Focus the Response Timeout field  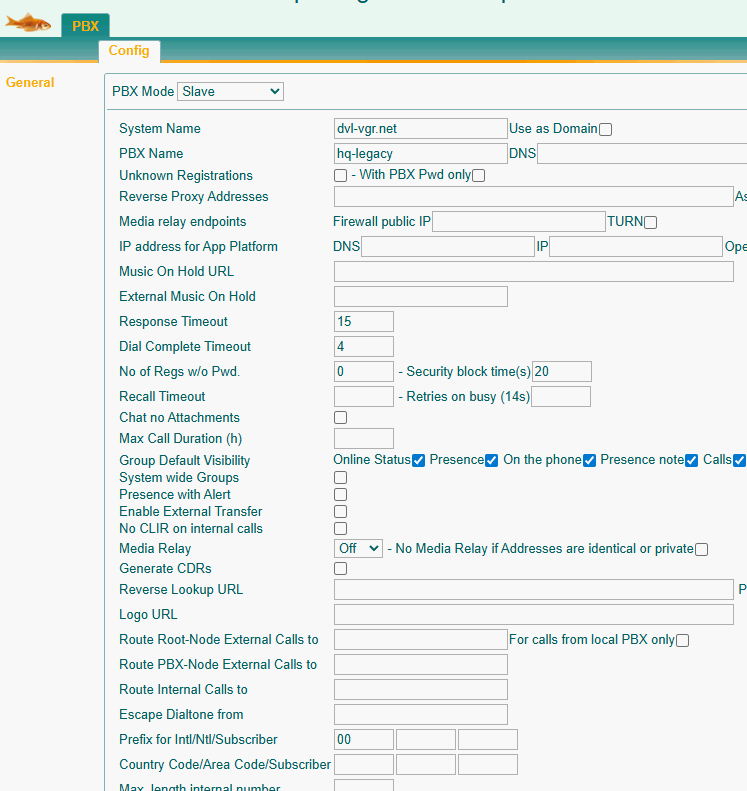[363, 322]
